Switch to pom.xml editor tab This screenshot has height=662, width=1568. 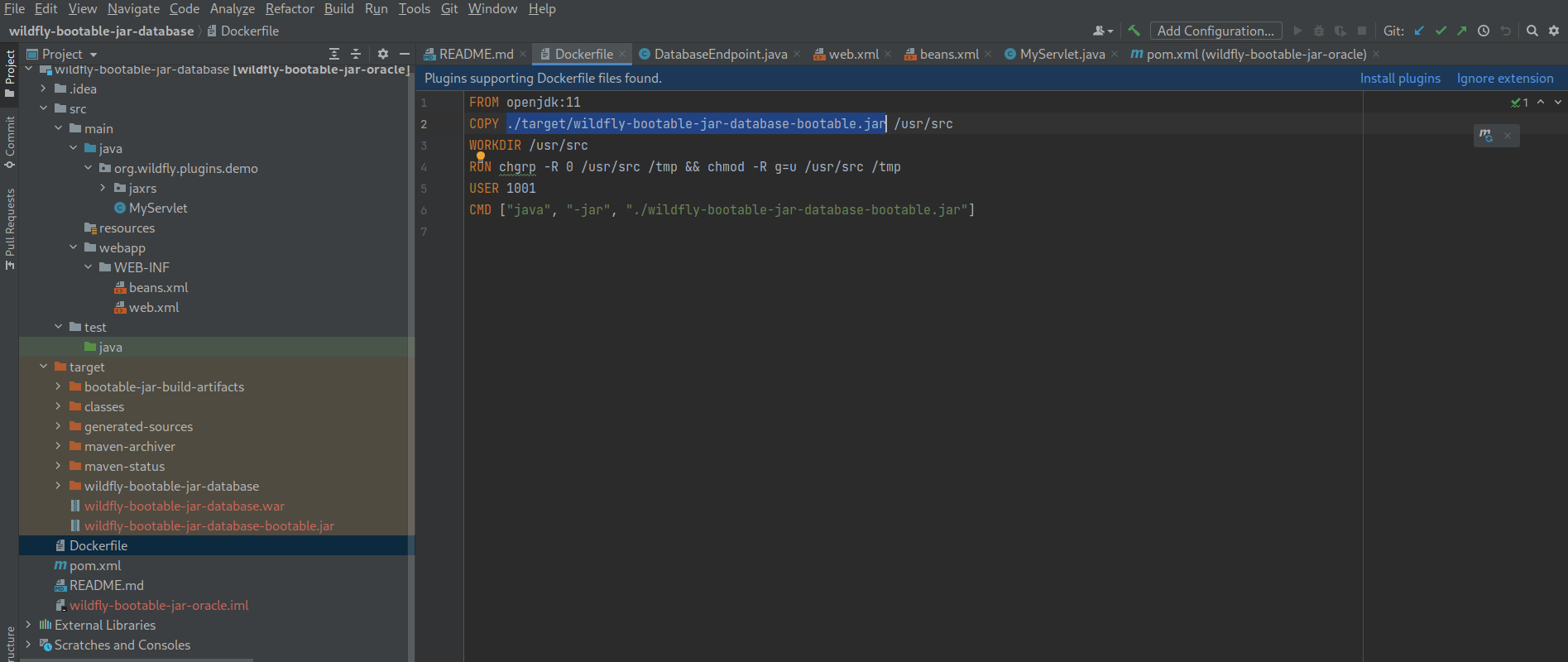pyautogui.click(x=1255, y=54)
